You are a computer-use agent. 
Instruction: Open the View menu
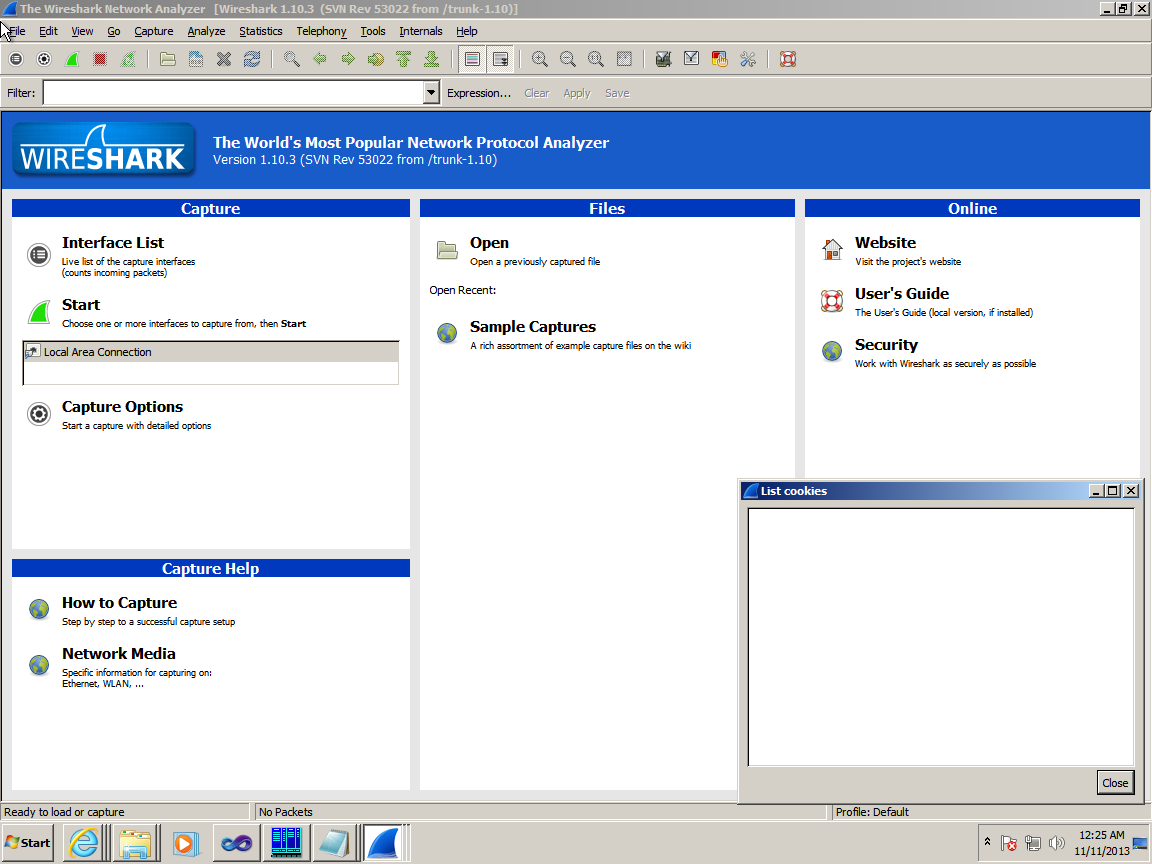click(82, 31)
